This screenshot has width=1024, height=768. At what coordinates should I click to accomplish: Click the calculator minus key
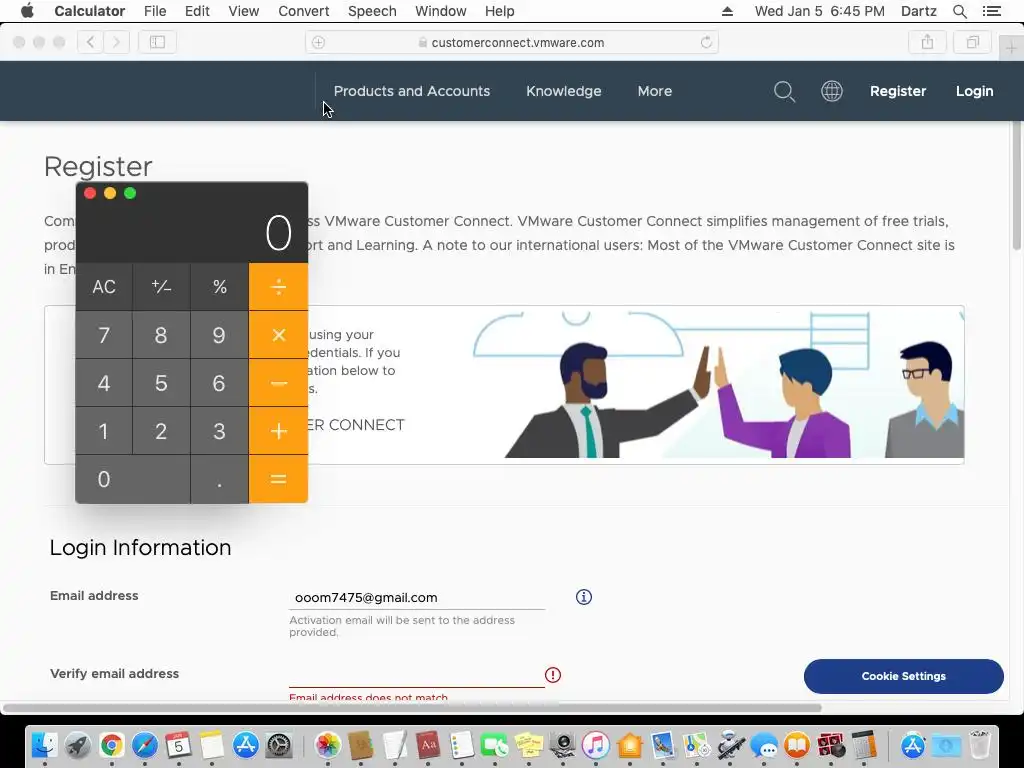coord(278,383)
